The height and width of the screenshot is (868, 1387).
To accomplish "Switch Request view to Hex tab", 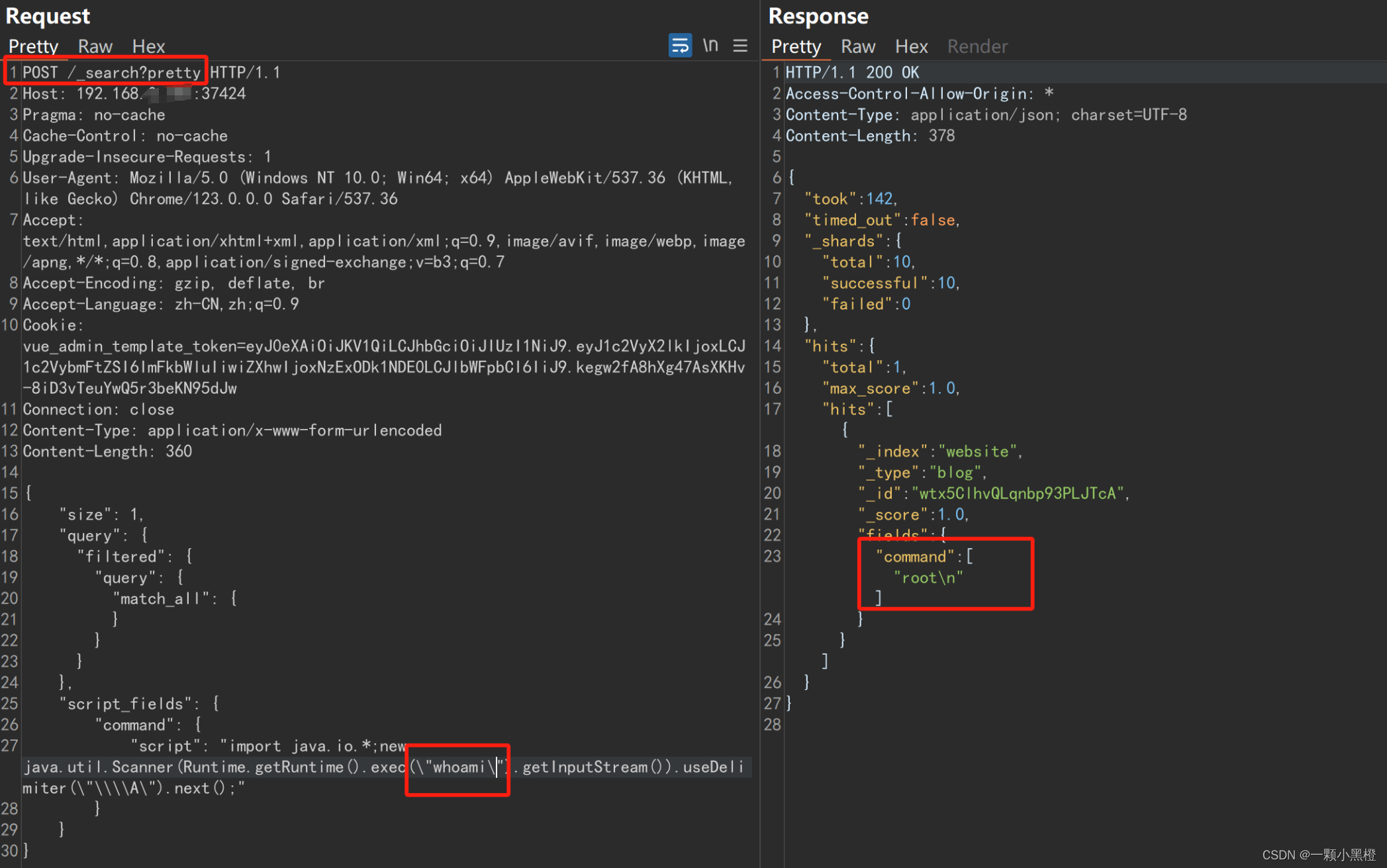I will [x=148, y=46].
